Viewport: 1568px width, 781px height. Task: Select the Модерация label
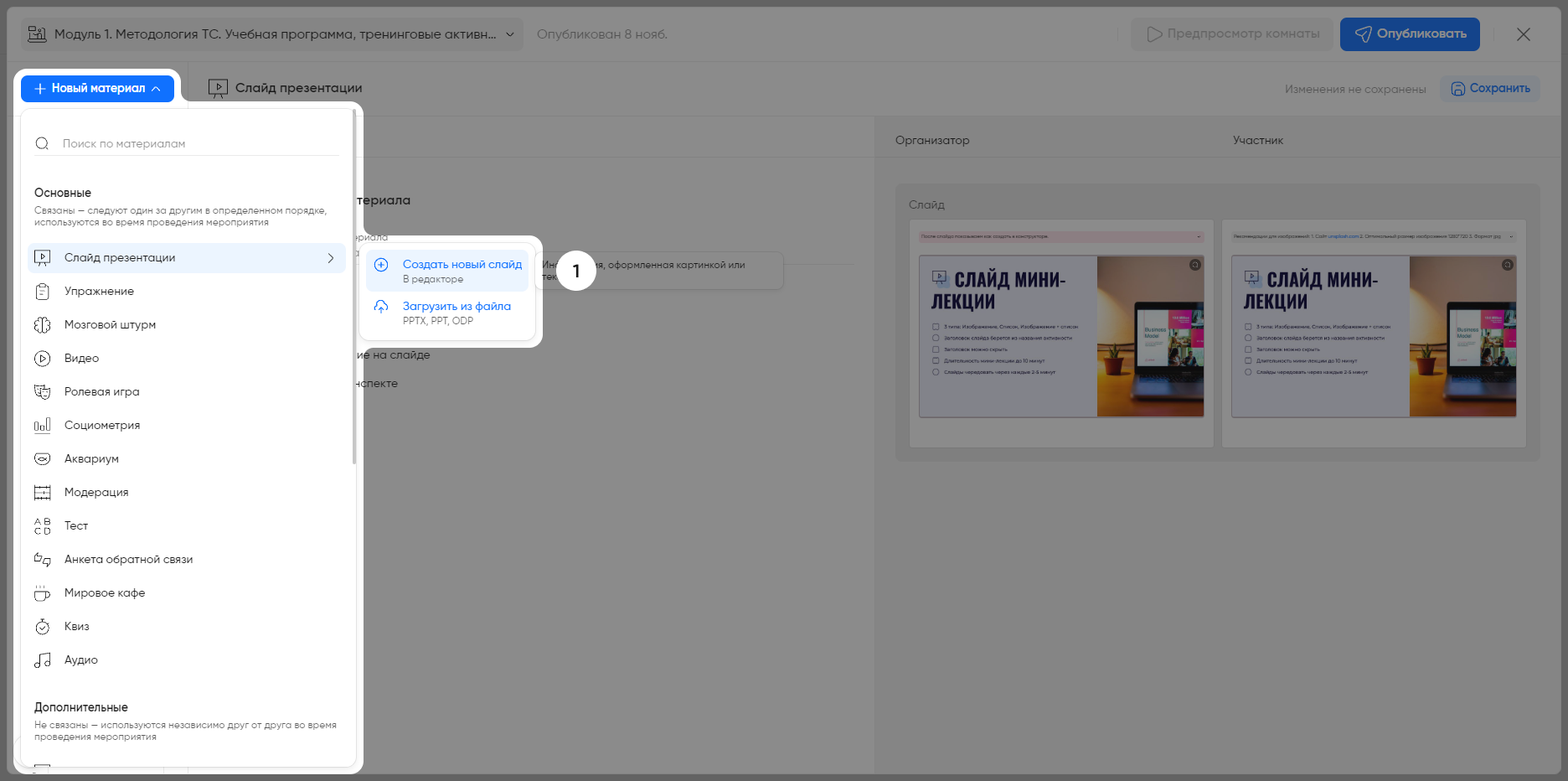pos(96,492)
